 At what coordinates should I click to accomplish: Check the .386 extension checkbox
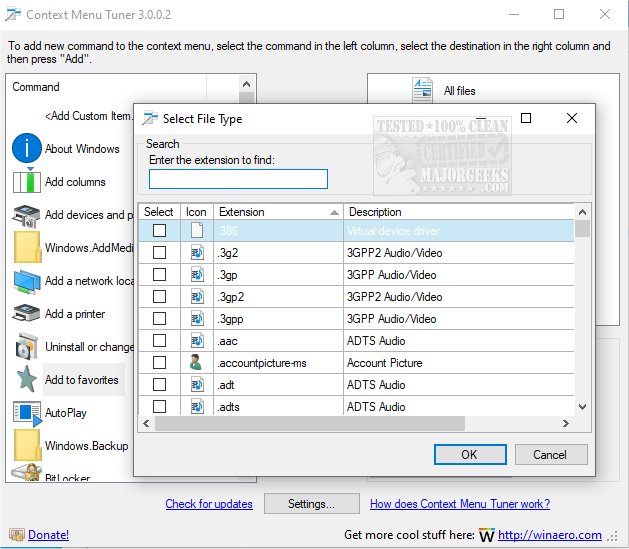click(159, 231)
